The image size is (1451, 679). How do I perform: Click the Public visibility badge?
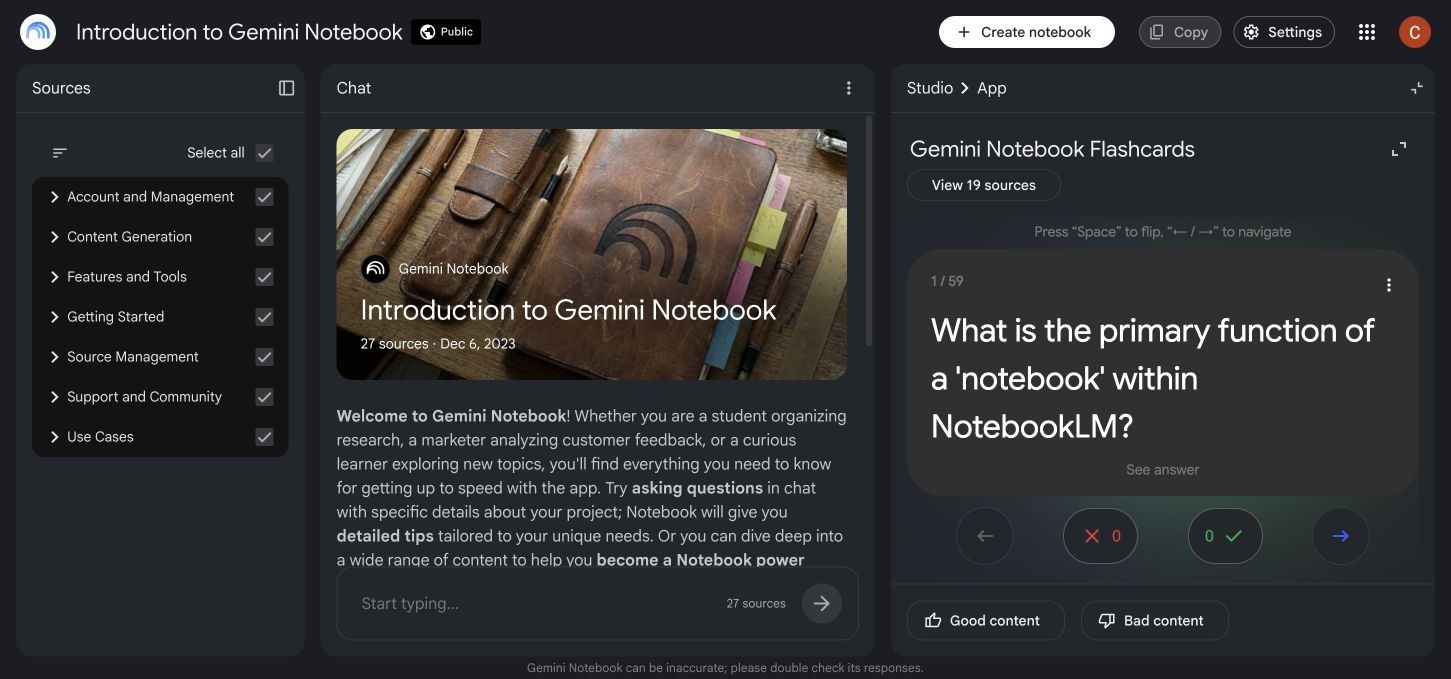point(446,32)
